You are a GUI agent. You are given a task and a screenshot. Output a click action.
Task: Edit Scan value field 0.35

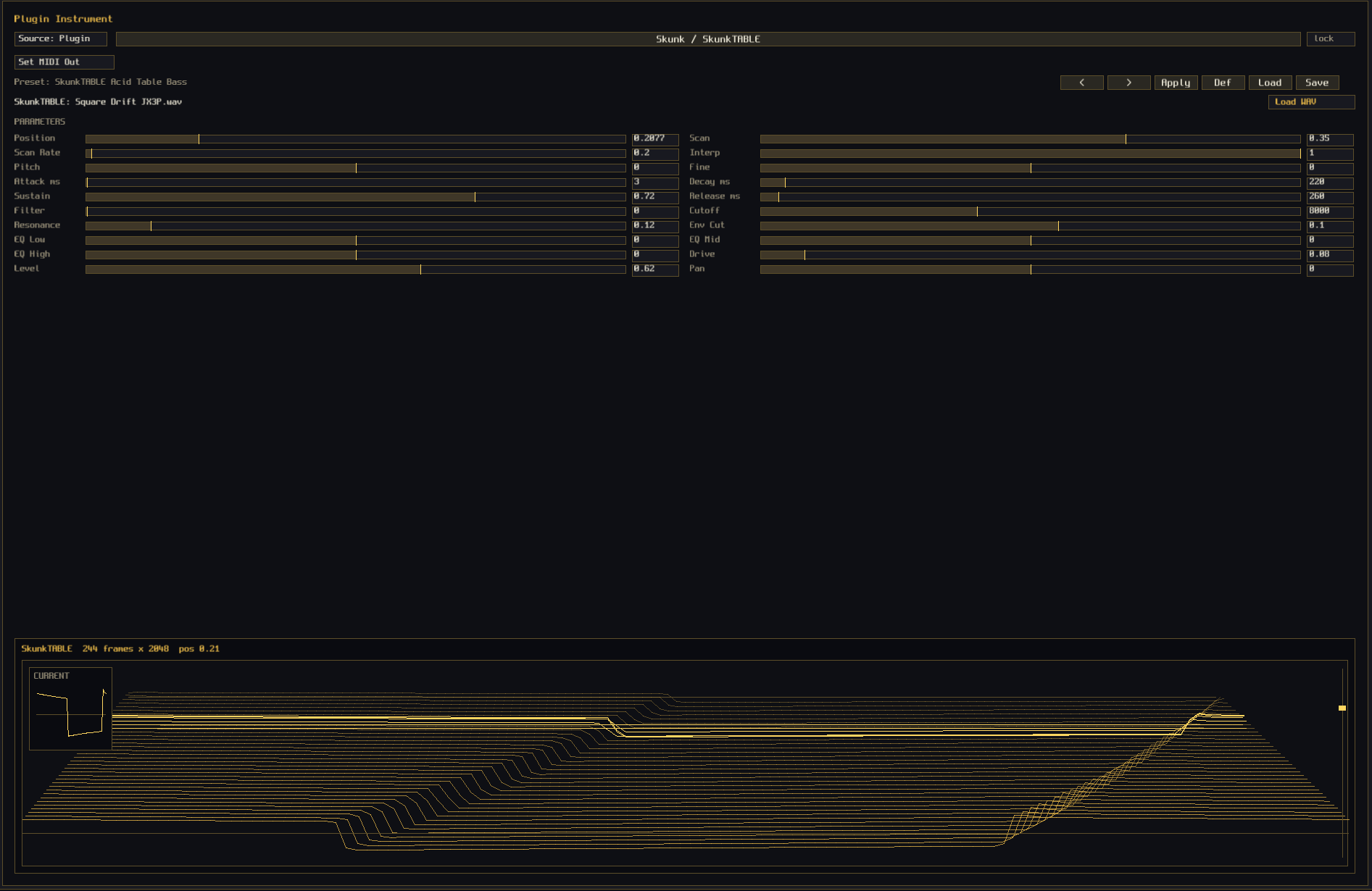1330,139
